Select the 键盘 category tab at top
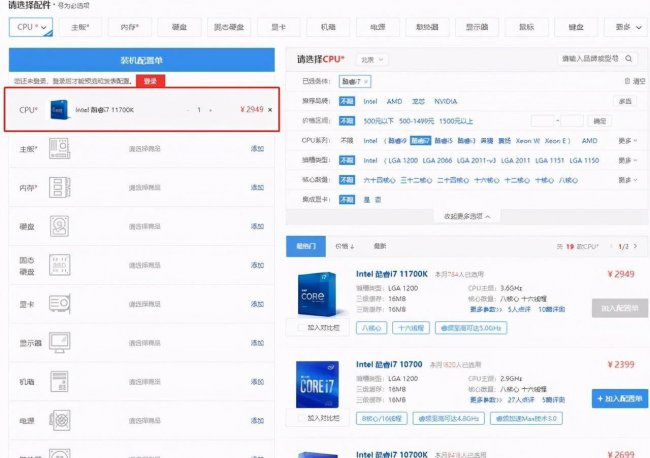This screenshot has height=458, width=650. [576, 27]
